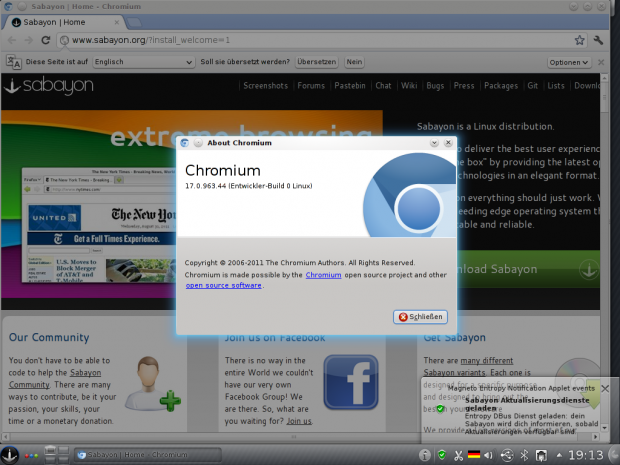This screenshot has width=620, height=465.
Task: Open a new tab with the tab button
Action: [x=134, y=23]
